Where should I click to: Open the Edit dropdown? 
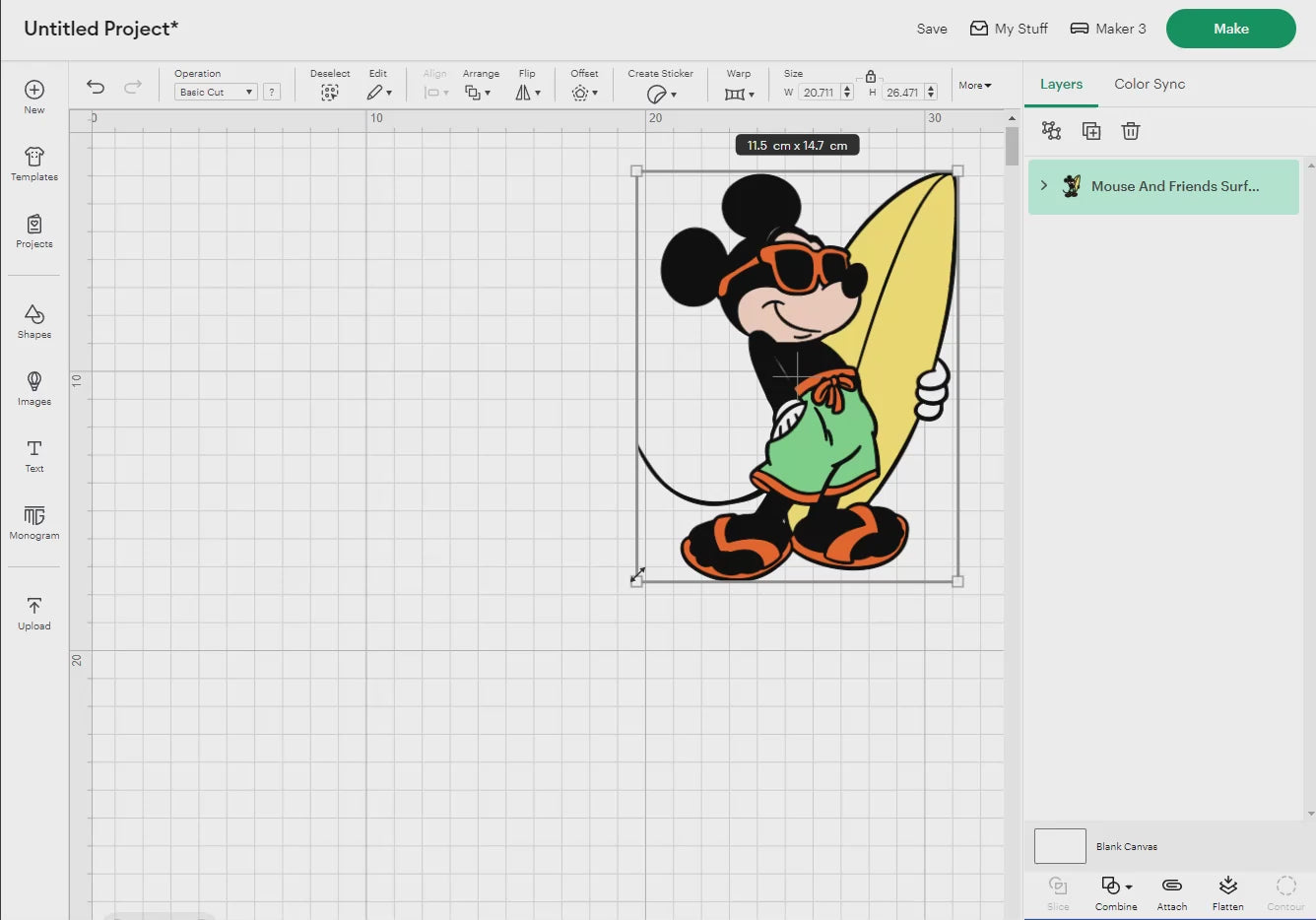pyautogui.click(x=379, y=93)
